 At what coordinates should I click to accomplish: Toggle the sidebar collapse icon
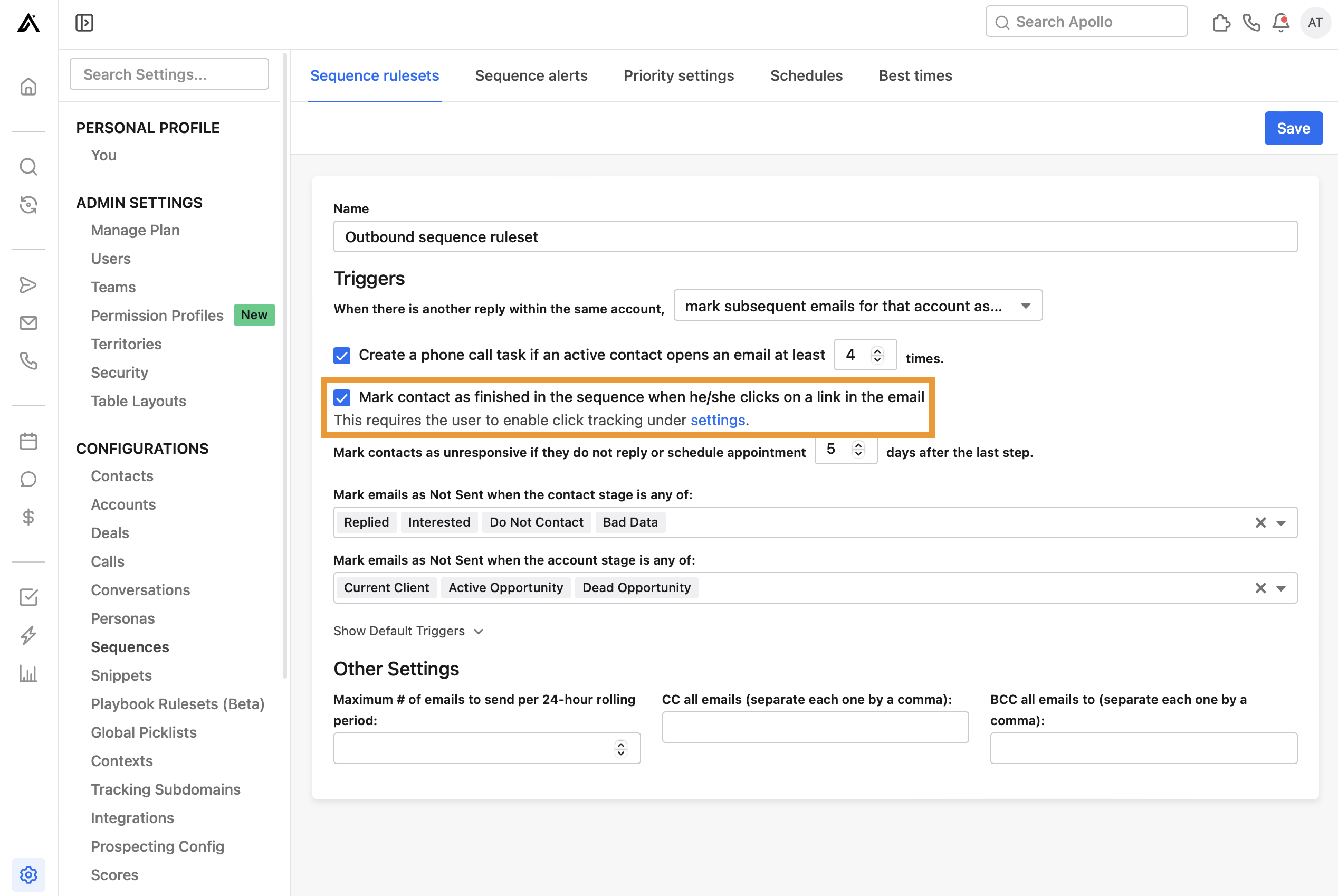coord(84,23)
